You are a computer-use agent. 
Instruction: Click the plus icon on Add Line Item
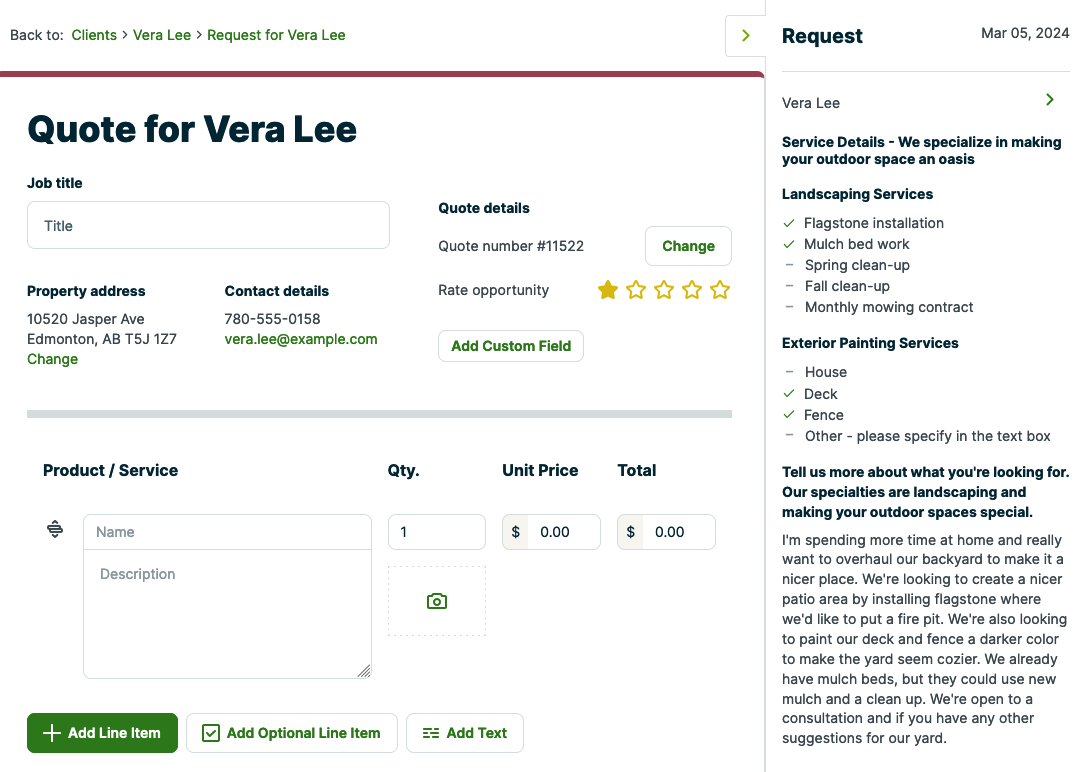(x=52, y=733)
